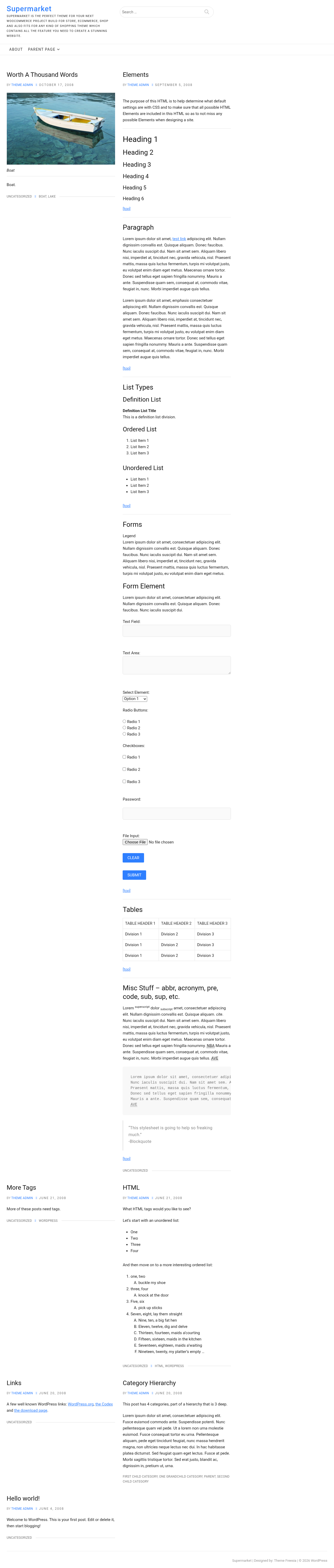
Task: Check the first Radio 1 checkbox
Action: [x=124, y=757]
